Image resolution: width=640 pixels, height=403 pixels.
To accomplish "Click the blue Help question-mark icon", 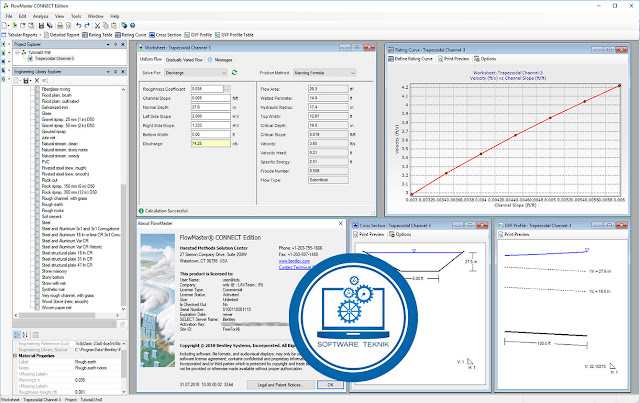I will 132,25.
